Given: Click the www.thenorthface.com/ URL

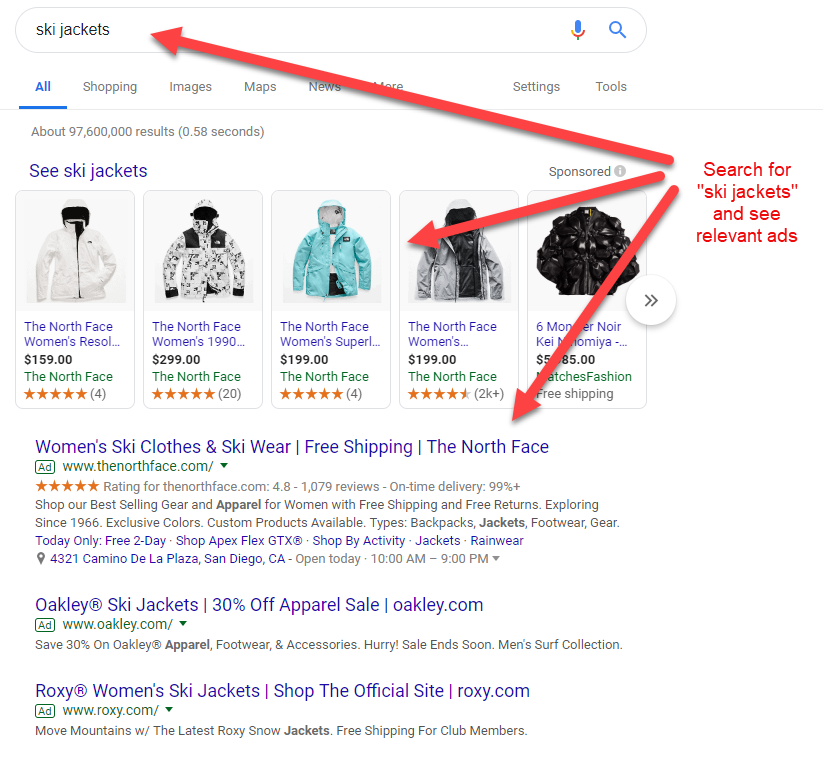Looking at the screenshot, I should (138, 466).
